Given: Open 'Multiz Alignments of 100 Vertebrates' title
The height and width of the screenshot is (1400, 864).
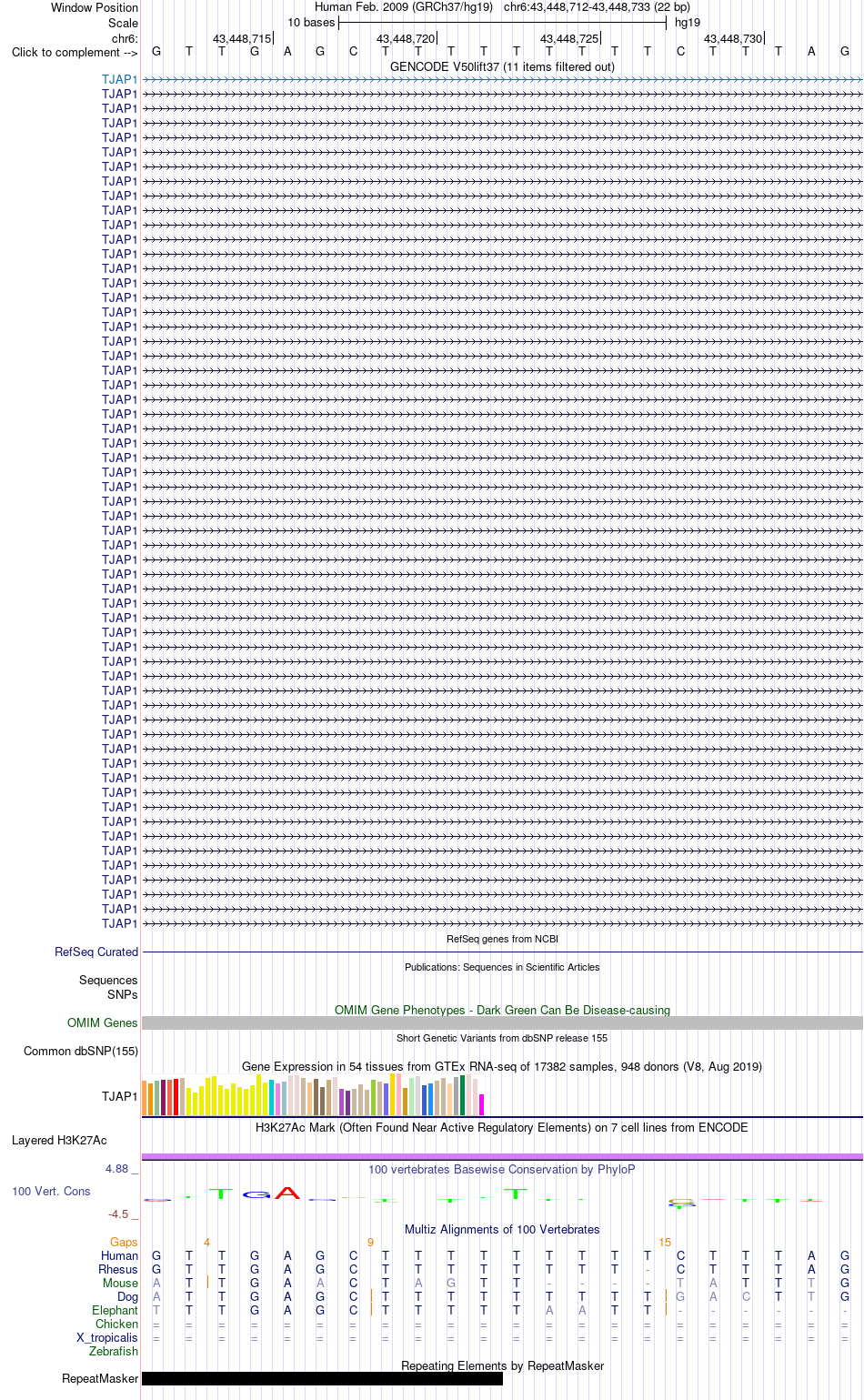Looking at the screenshot, I should (x=502, y=1230).
